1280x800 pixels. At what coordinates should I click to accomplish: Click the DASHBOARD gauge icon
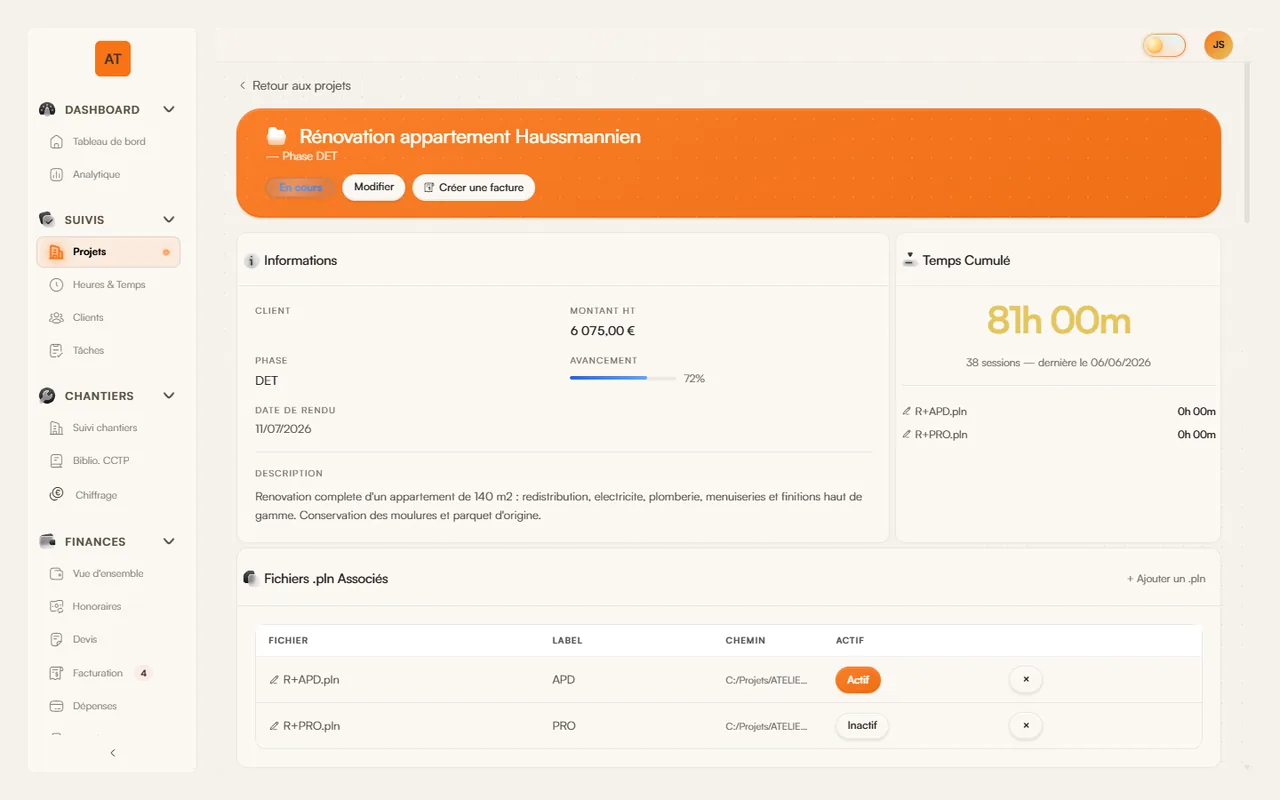(x=47, y=109)
